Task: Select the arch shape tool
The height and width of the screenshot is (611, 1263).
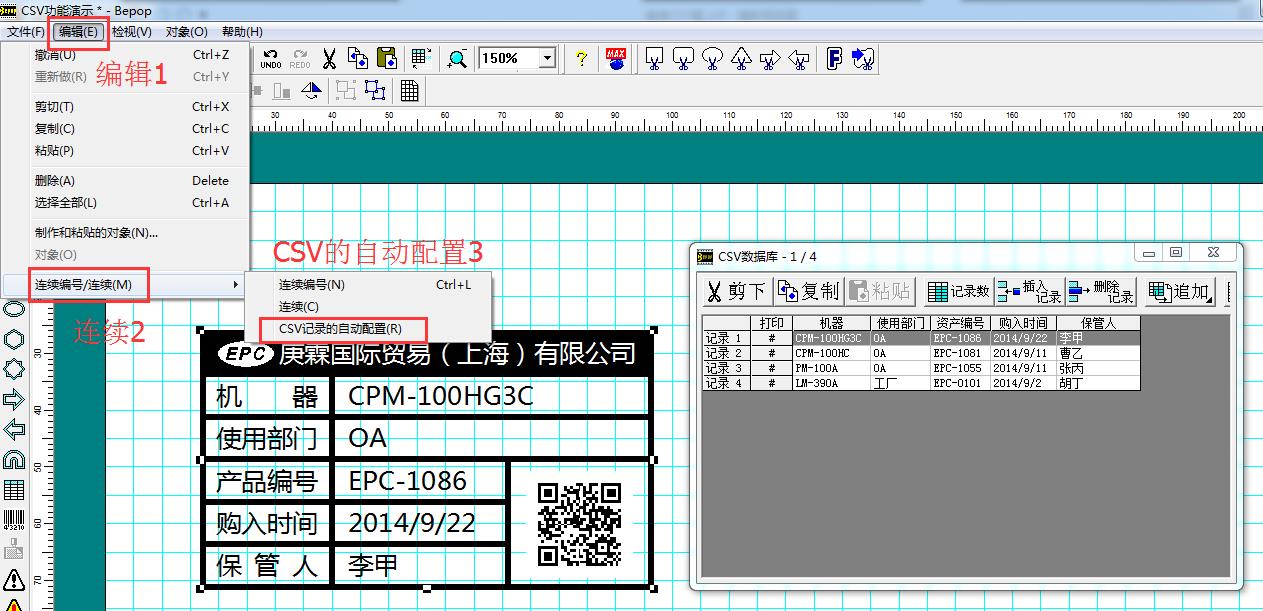Action: click(x=14, y=459)
